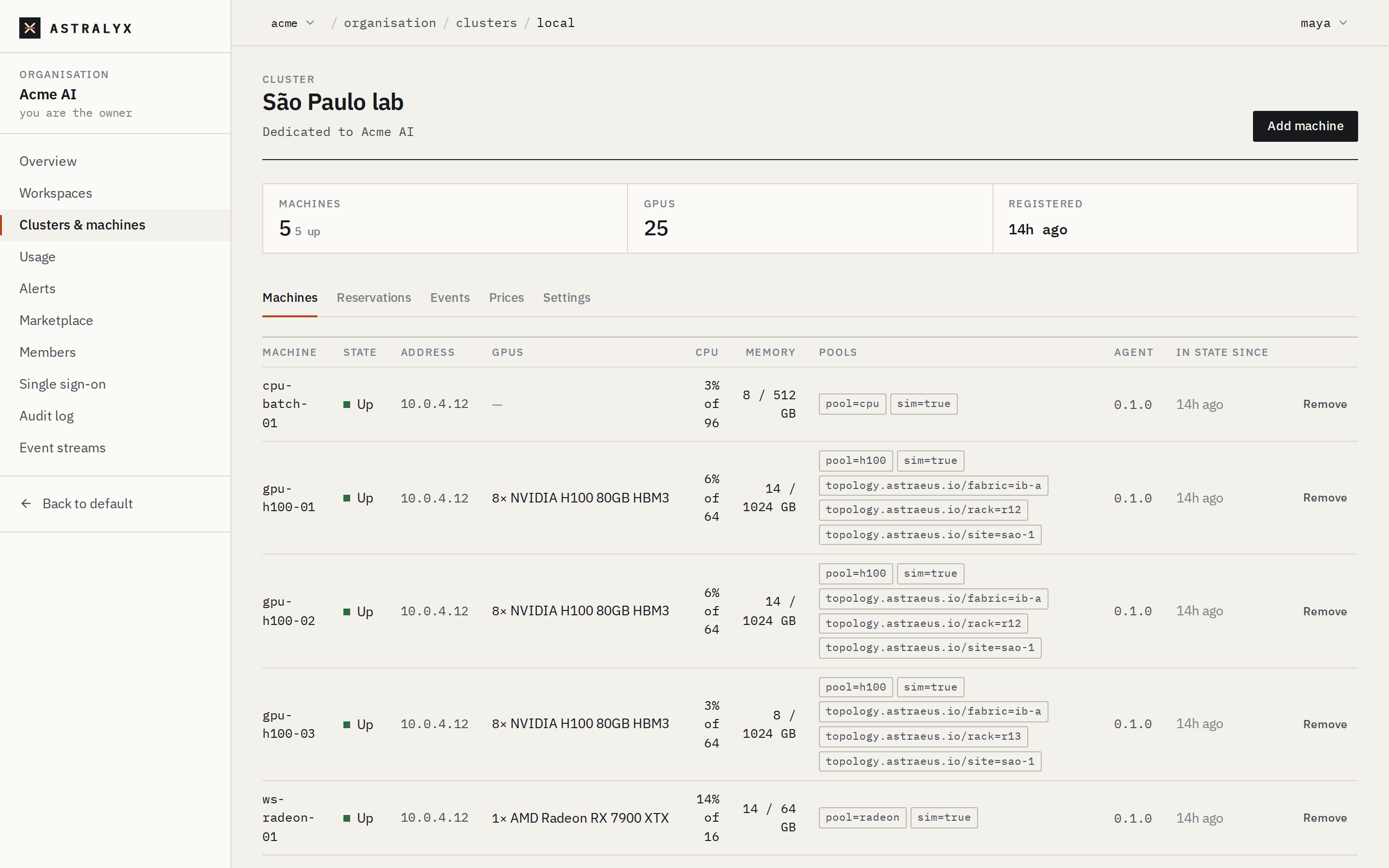Remove the cpu-batch-01 machine
This screenshot has width=1389, height=868.
pos(1325,404)
